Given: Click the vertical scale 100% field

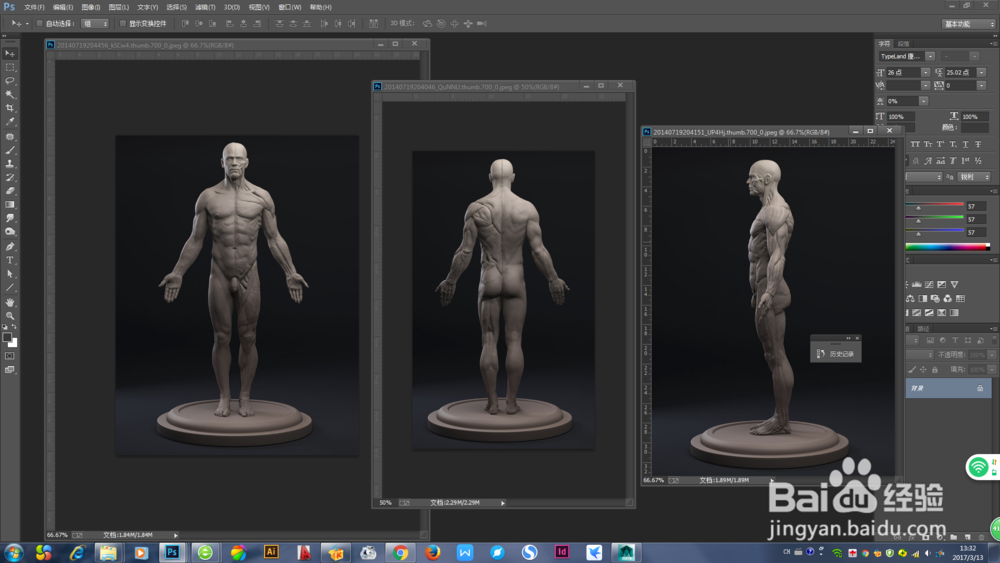Looking at the screenshot, I should point(900,117).
